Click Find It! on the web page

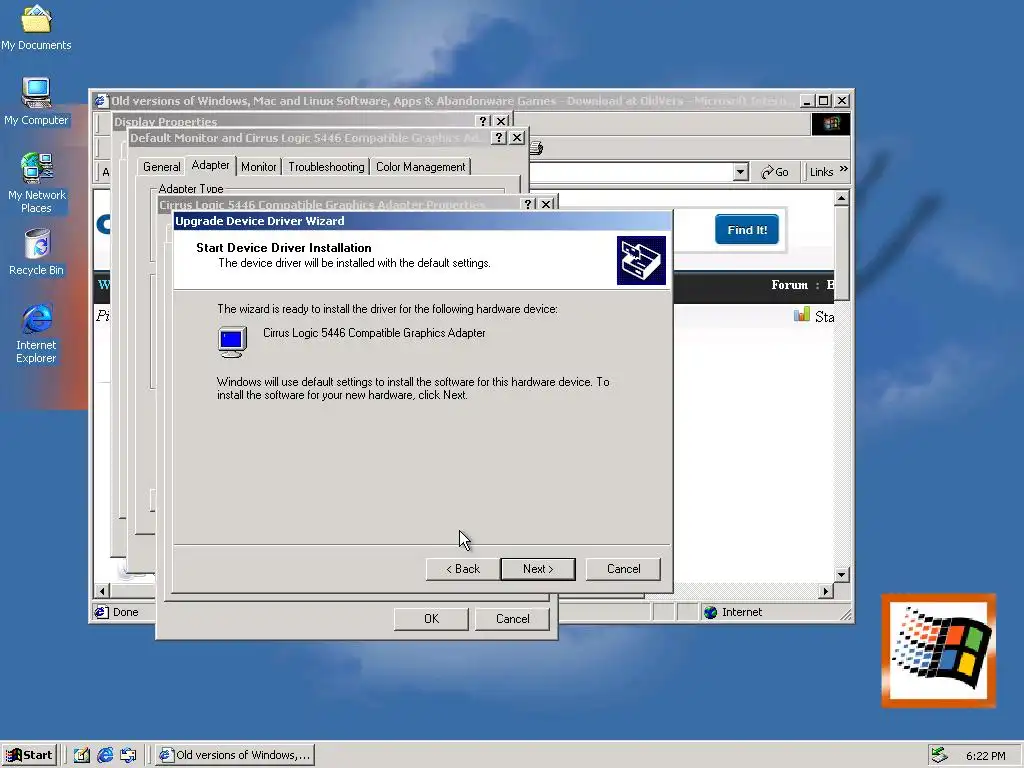pyautogui.click(x=747, y=230)
